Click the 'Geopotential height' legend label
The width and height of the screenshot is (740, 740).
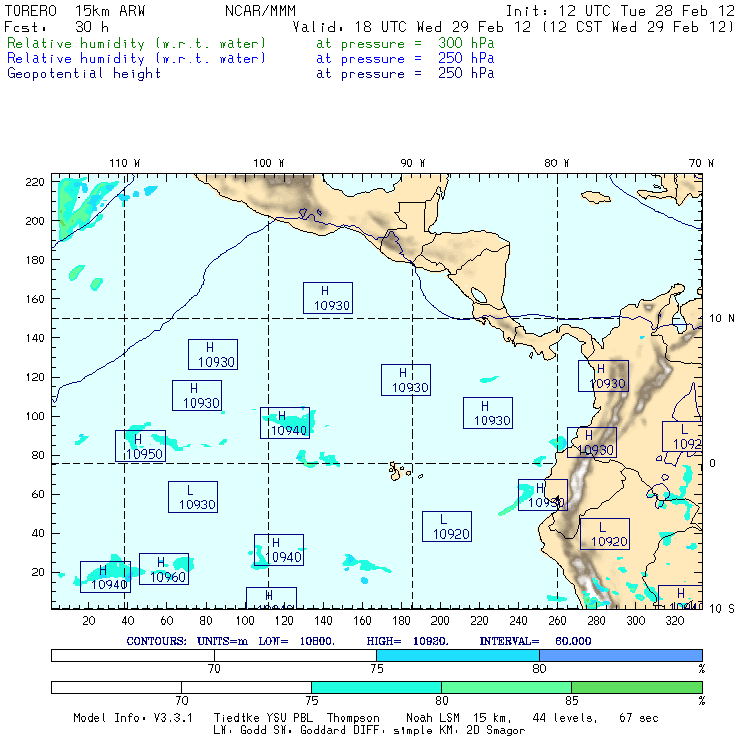(84, 73)
